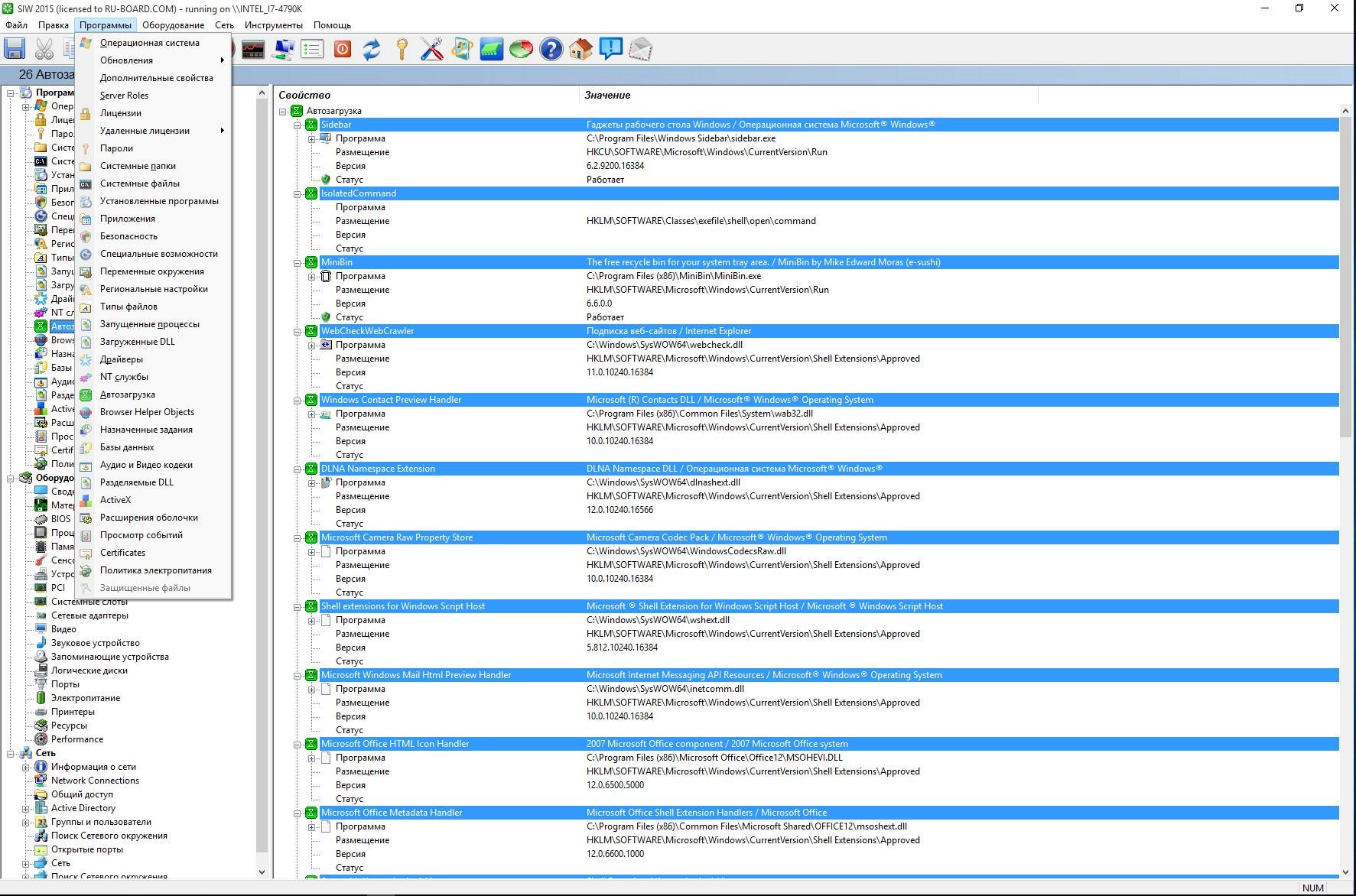This screenshot has width=1356, height=896.
Task: Click the Save floppy disk toolbar icon
Action: point(15,50)
